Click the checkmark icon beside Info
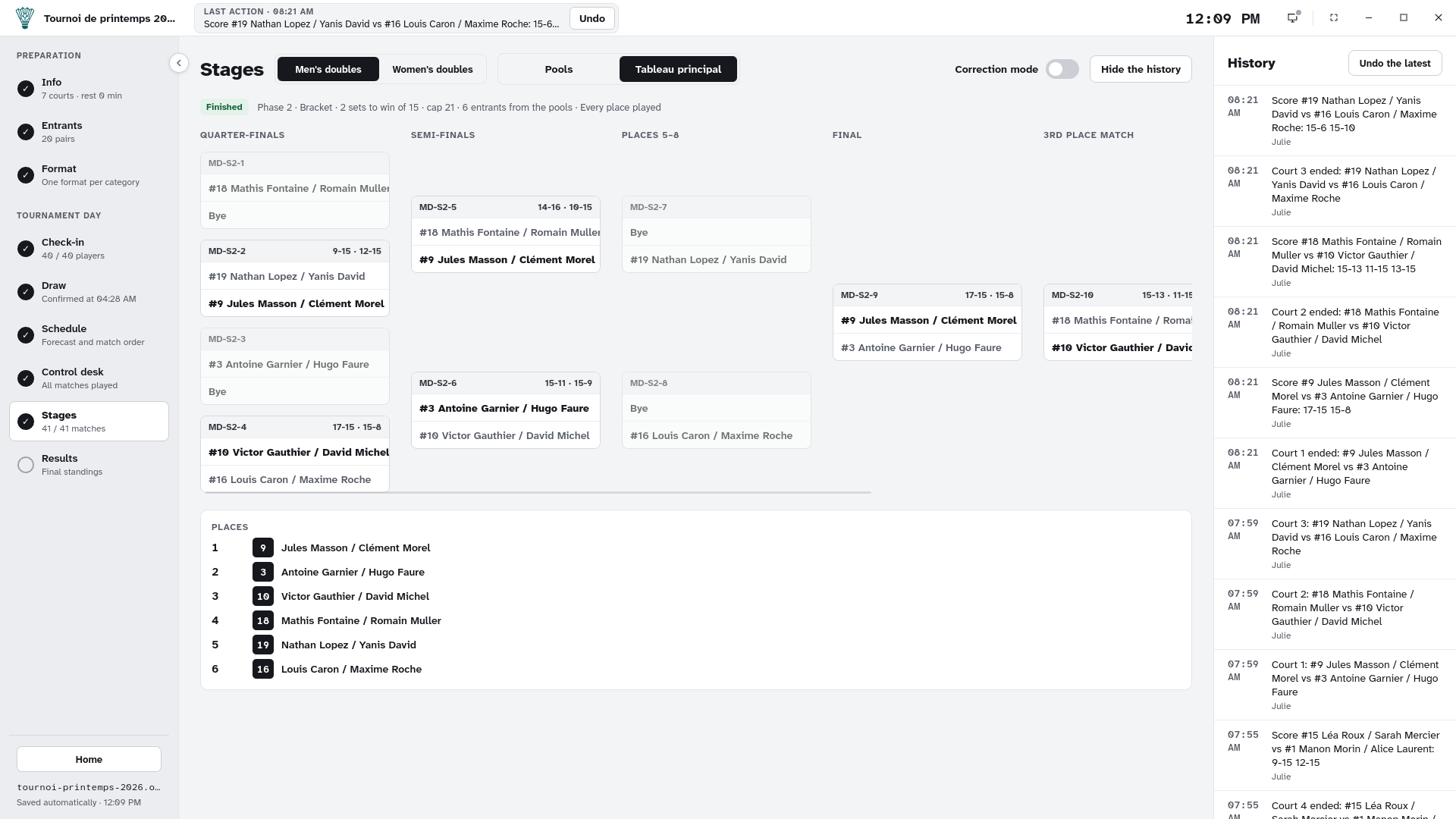1456x819 pixels. pyautogui.click(x=26, y=89)
